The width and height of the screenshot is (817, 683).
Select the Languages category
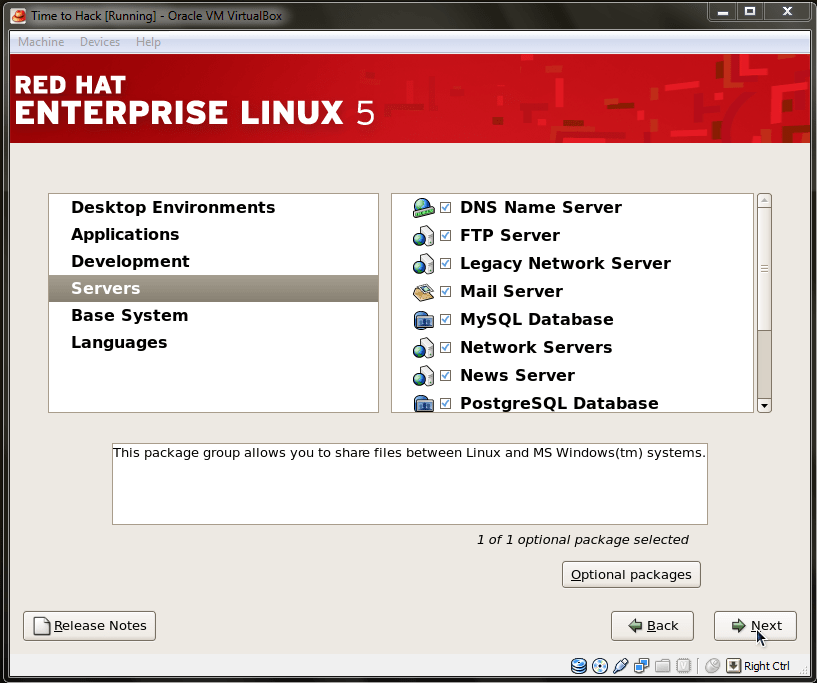pos(214,343)
